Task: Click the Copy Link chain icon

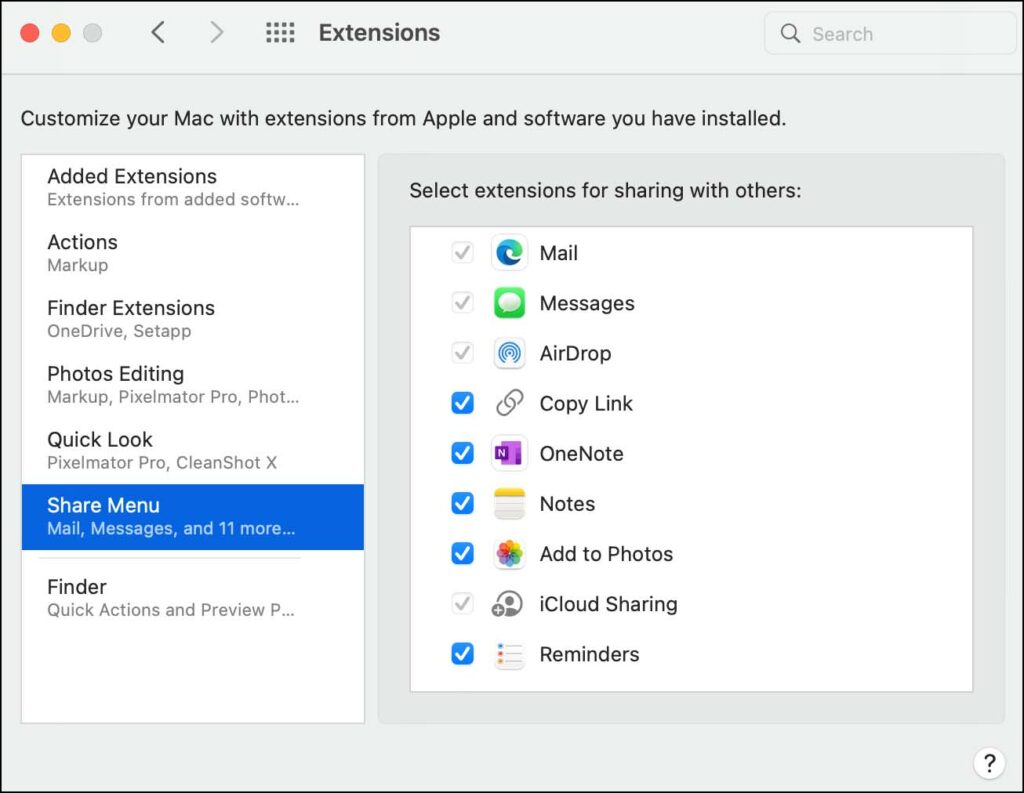Action: click(x=509, y=403)
